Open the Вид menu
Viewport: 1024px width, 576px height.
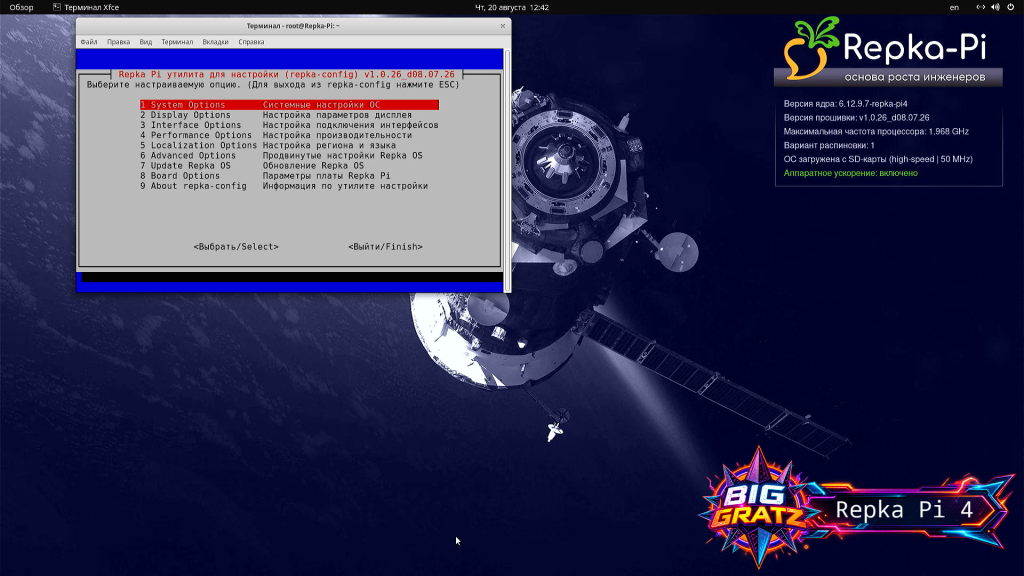pos(146,42)
